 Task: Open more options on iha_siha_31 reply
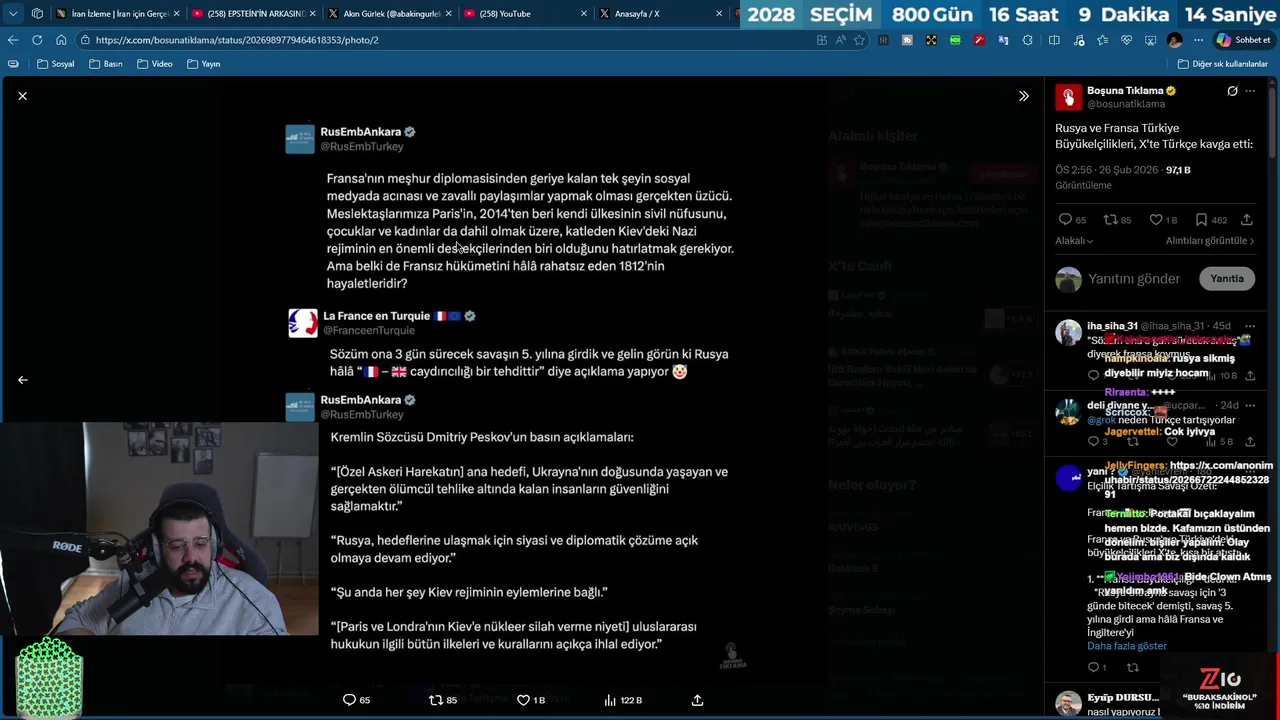point(1250,326)
